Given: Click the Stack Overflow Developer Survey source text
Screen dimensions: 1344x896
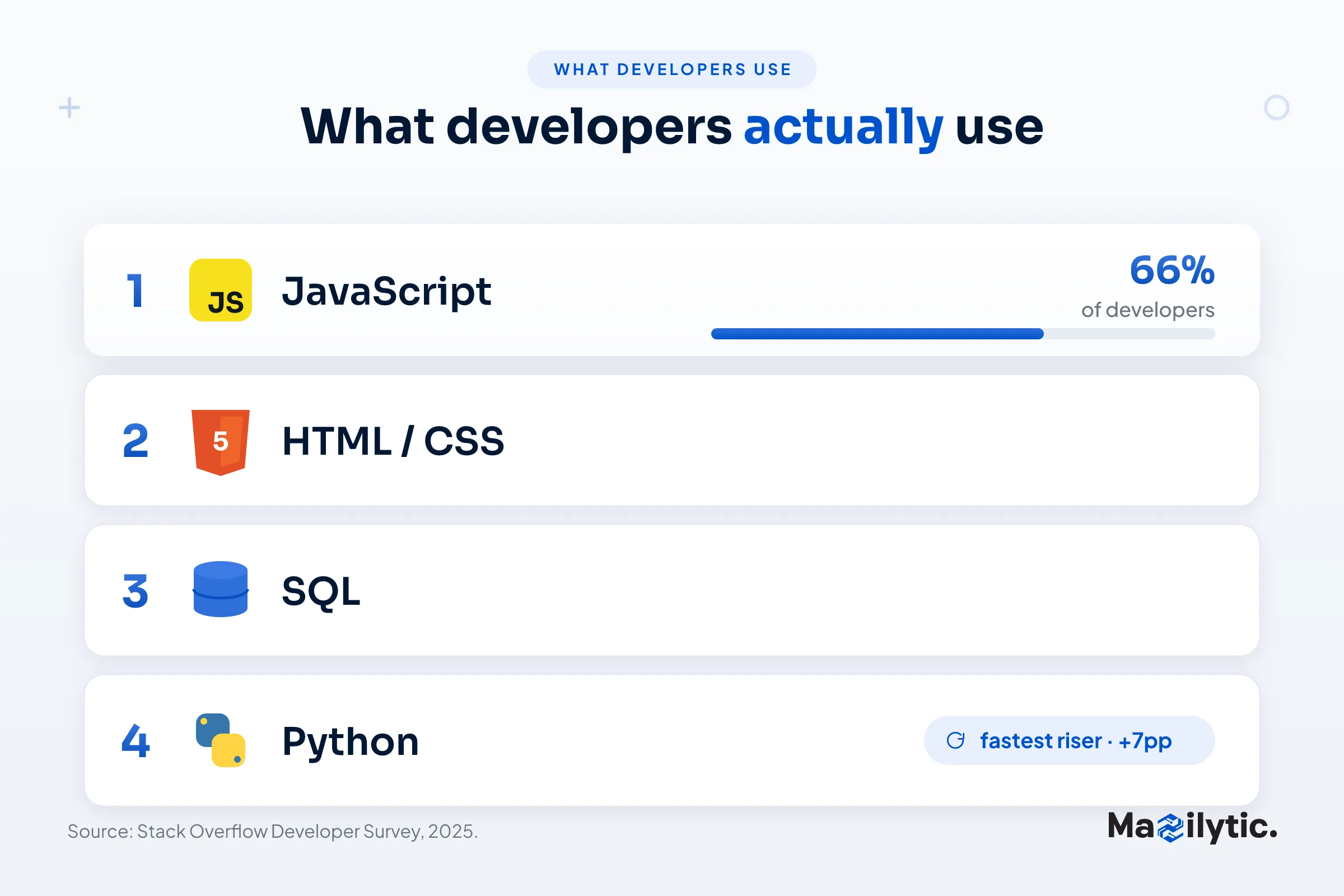Looking at the screenshot, I should click(x=273, y=832).
